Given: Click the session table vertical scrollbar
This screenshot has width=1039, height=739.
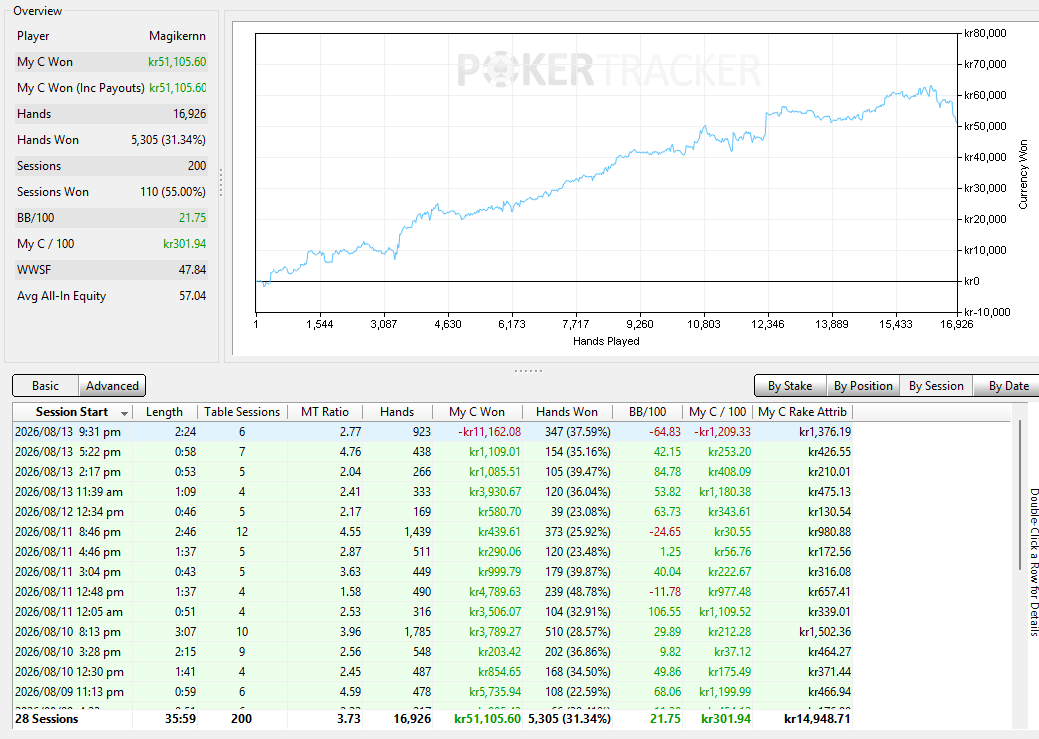Looking at the screenshot, I should [x=1020, y=495].
